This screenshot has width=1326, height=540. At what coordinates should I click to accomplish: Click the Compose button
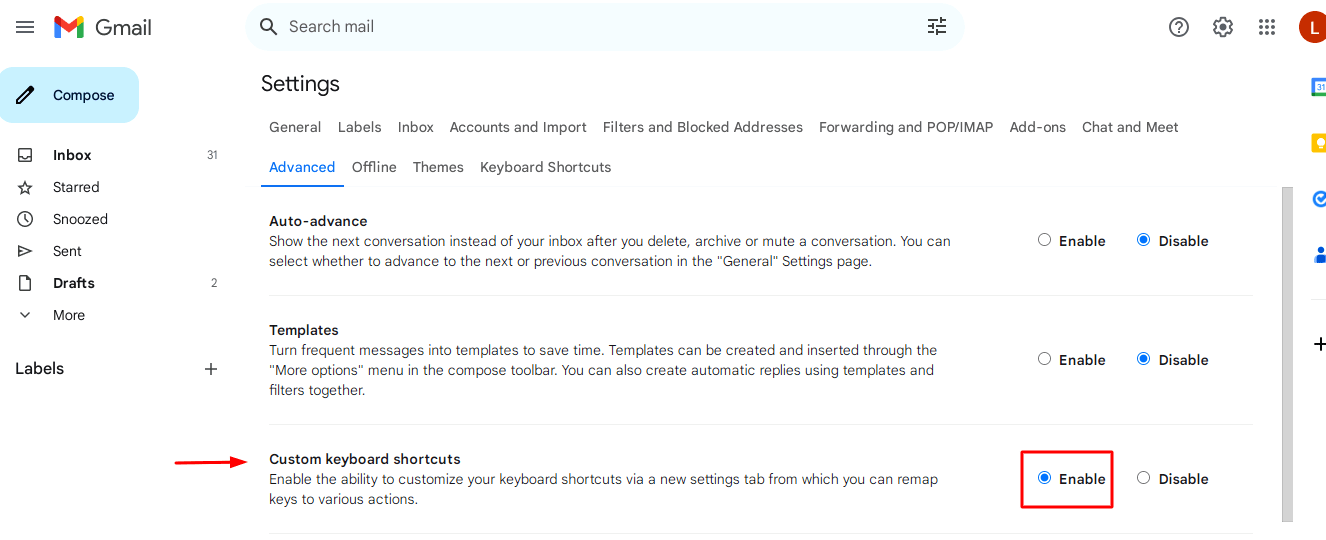tap(70, 95)
